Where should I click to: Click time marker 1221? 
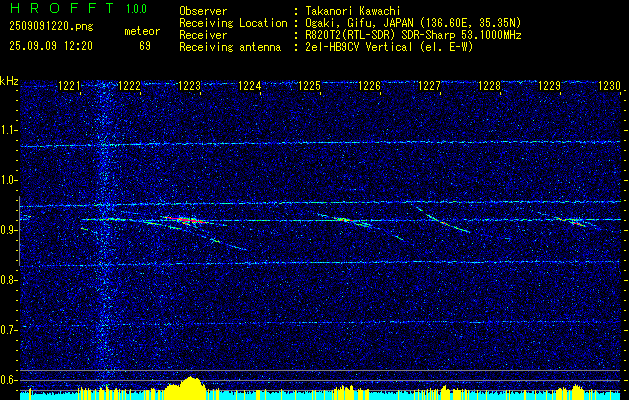pos(69,86)
